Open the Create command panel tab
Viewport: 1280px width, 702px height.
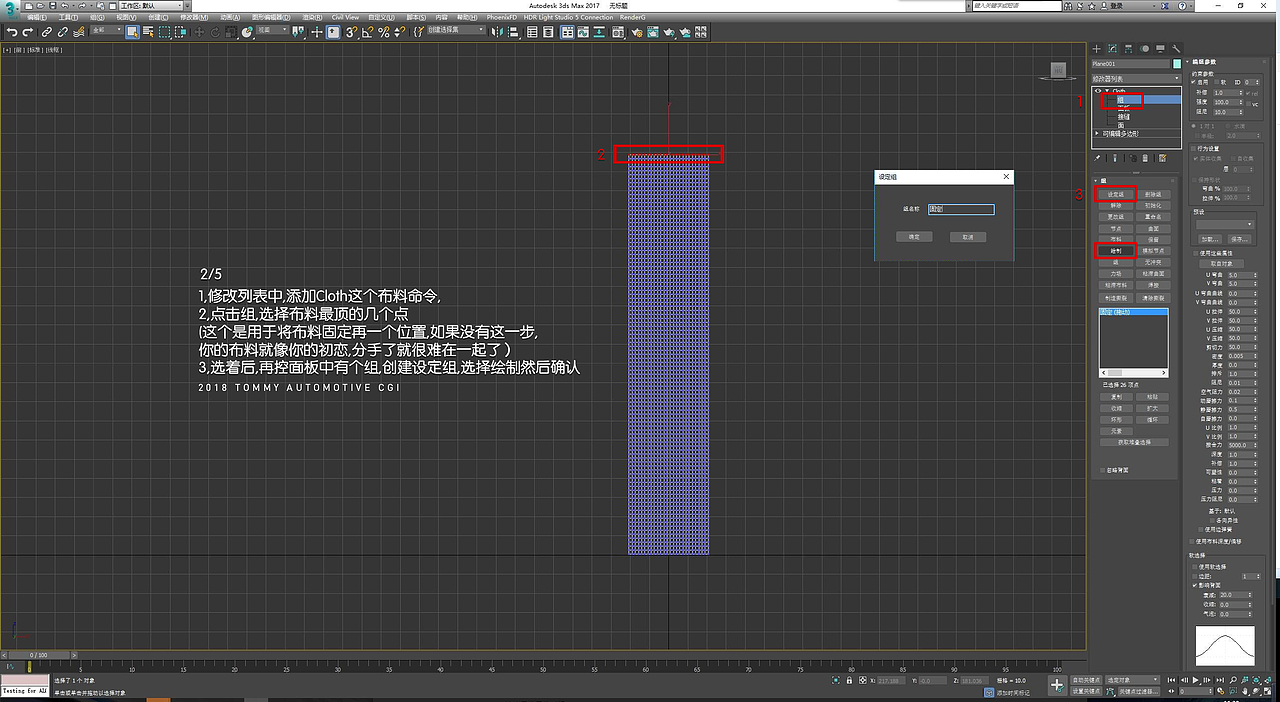pos(1097,49)
